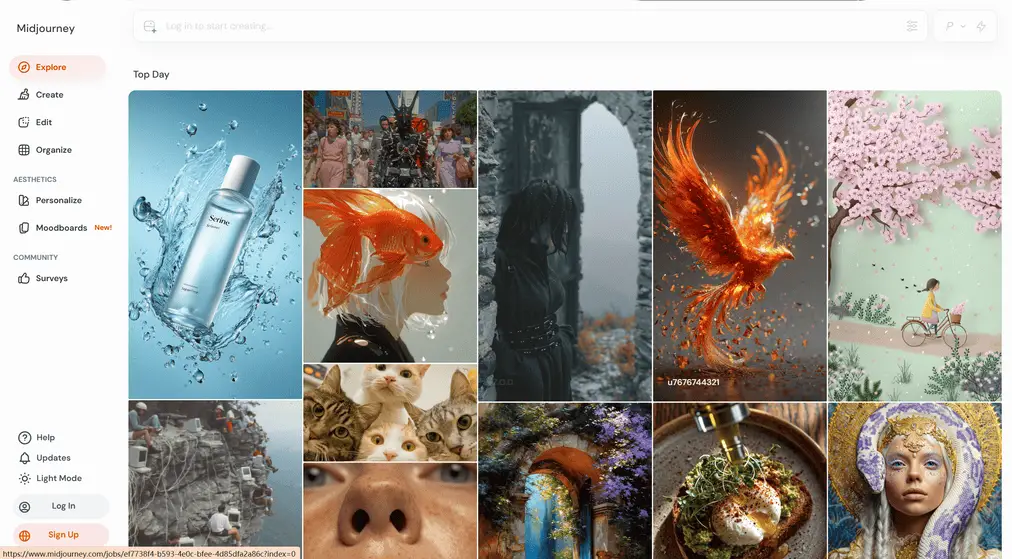The image size is (1012, 559).
Task: Open the Moodboards menu item
Action: [61, 228]
